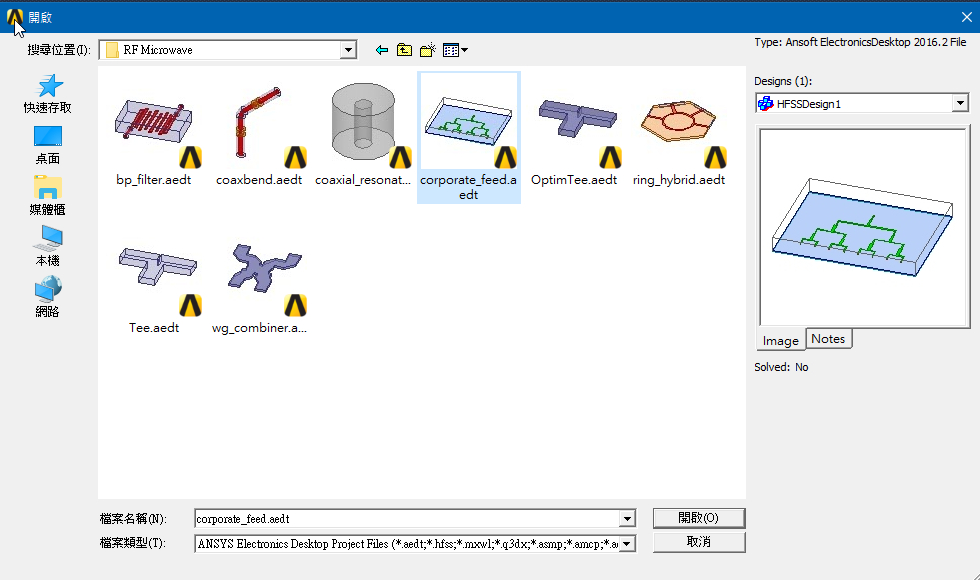980x580 pixels.
Task: Go to Desktop (桌面) location
Action: (x=48, y=144)
